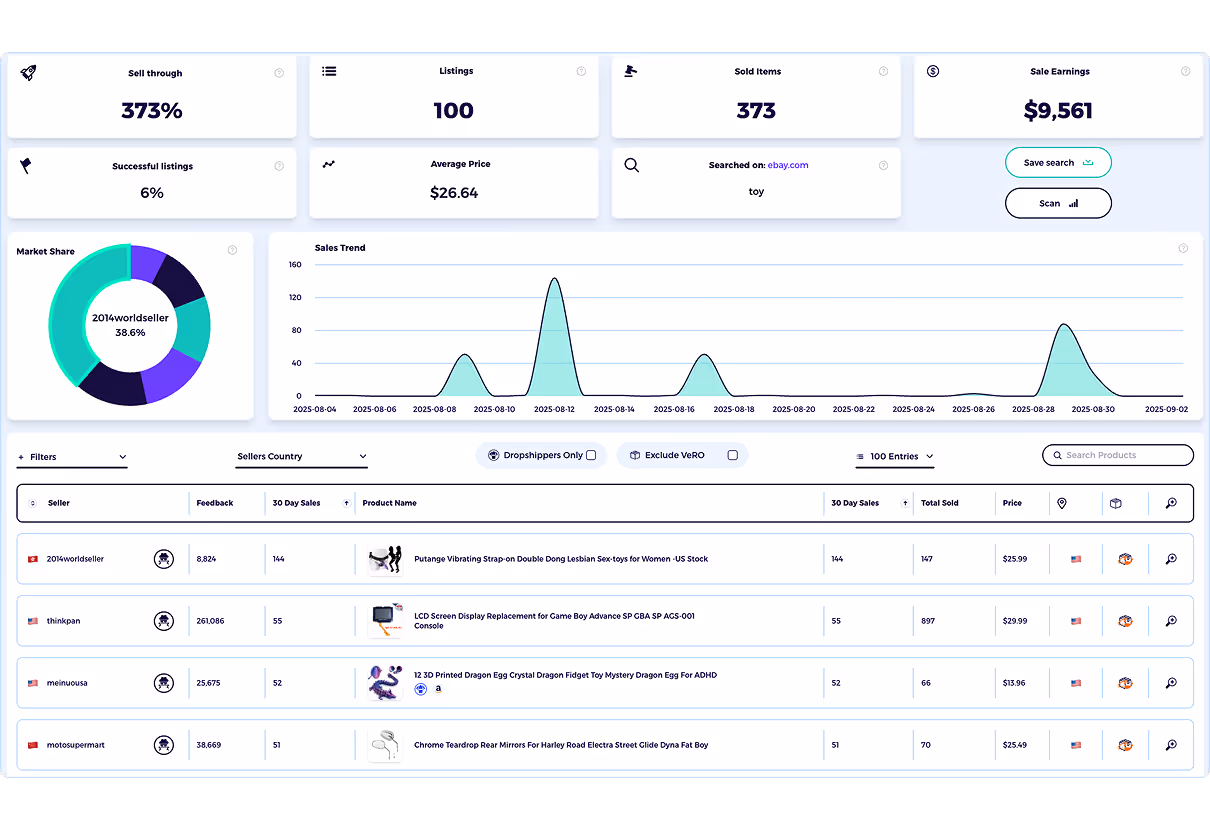Click the Dragon Egg product thumbnail
This screenshot has width=1210, height=830.
pyautogui.click(x=385, y=683)
